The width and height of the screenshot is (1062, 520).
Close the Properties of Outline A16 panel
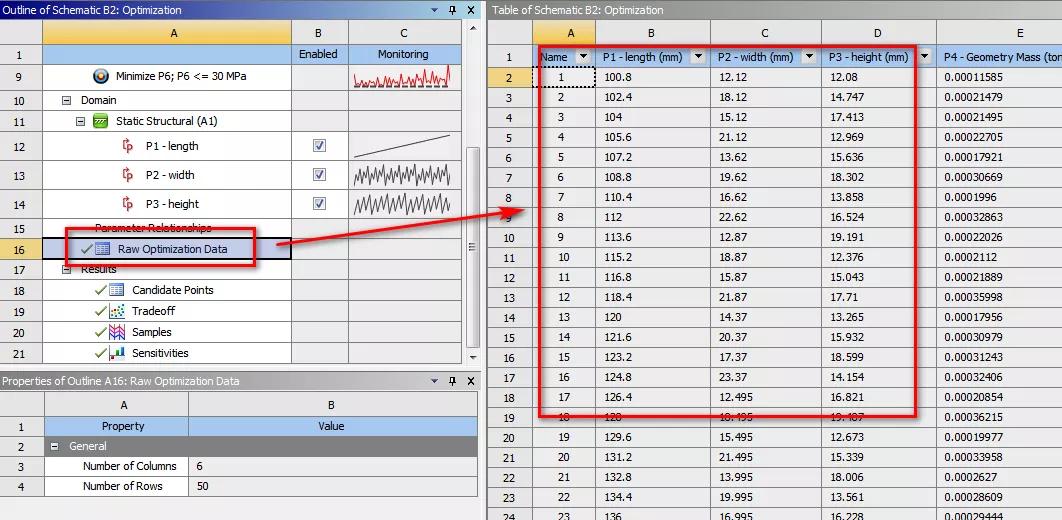[471, 381]
